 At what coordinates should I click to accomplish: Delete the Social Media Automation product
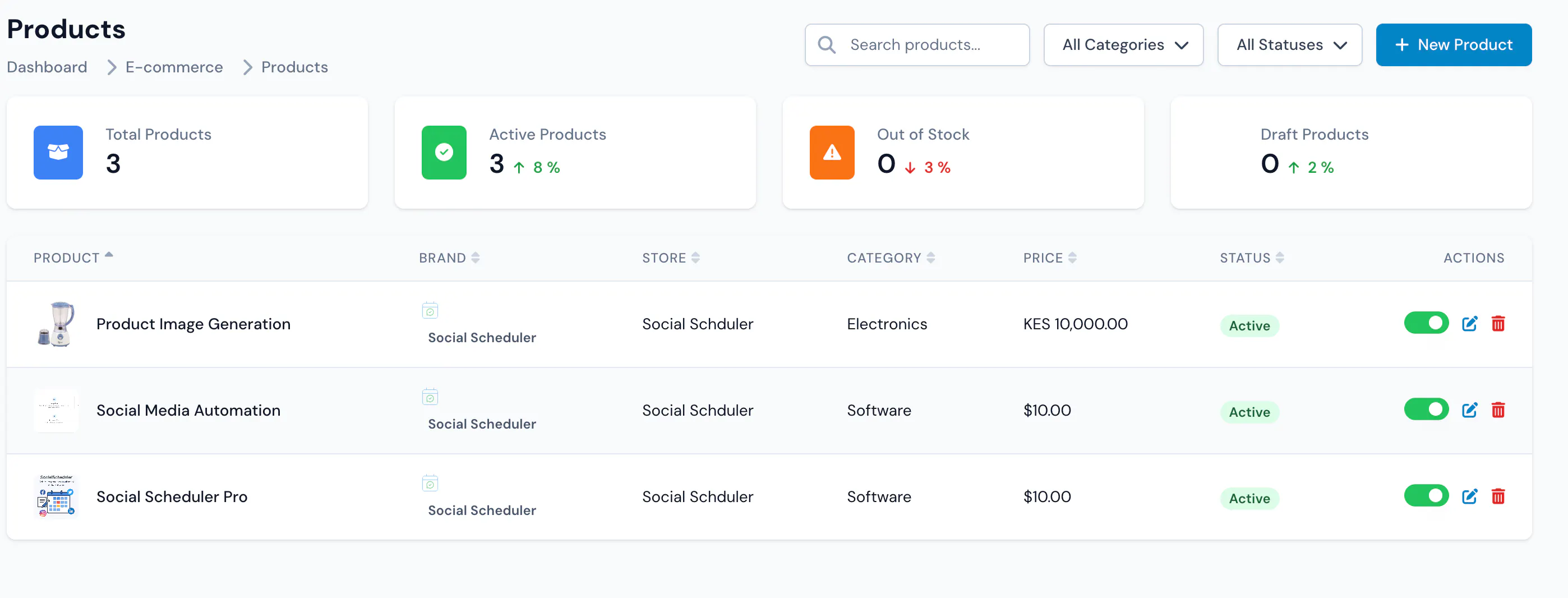[1498, 410]
